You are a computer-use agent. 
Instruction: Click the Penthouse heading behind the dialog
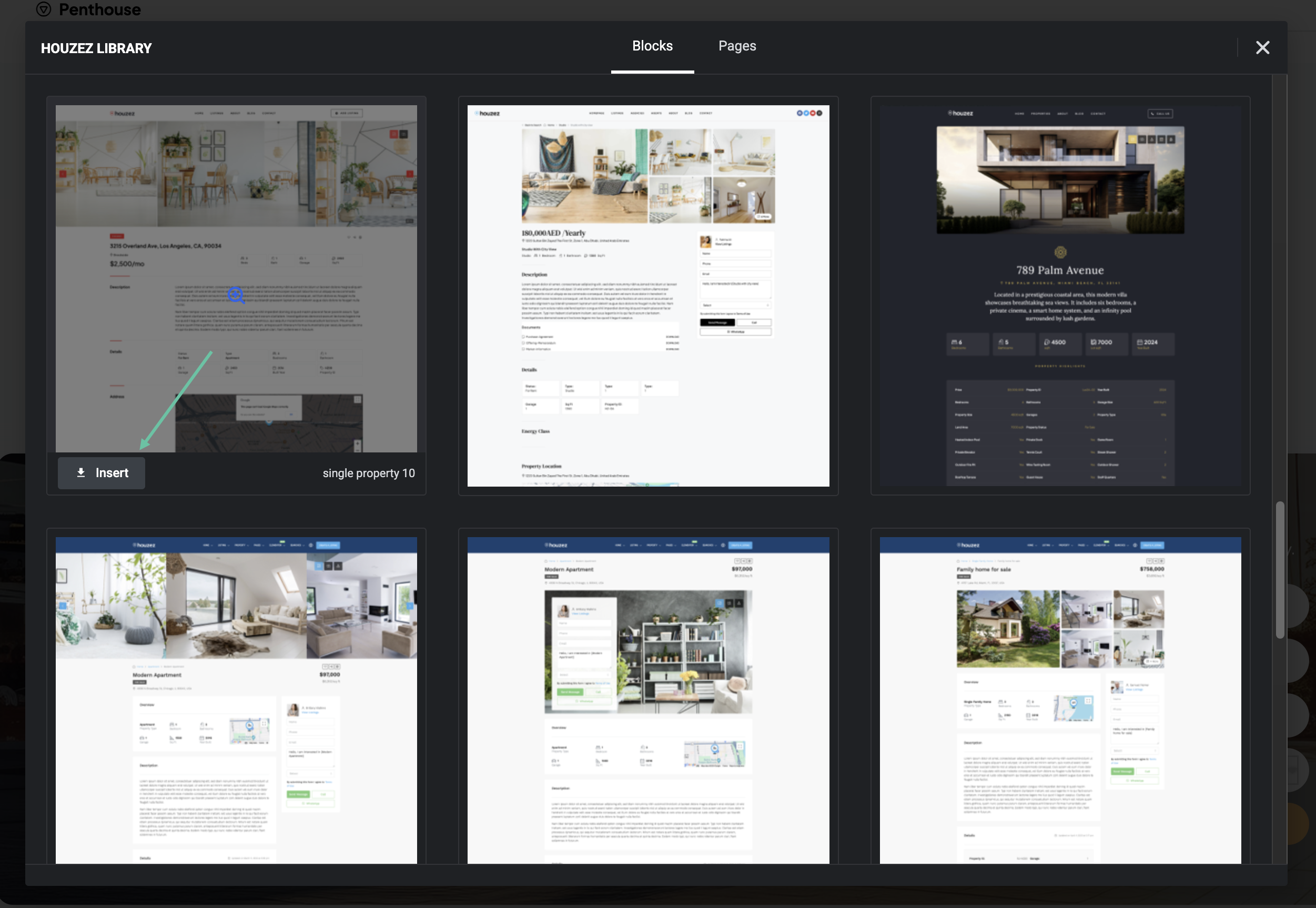(99, 9)
